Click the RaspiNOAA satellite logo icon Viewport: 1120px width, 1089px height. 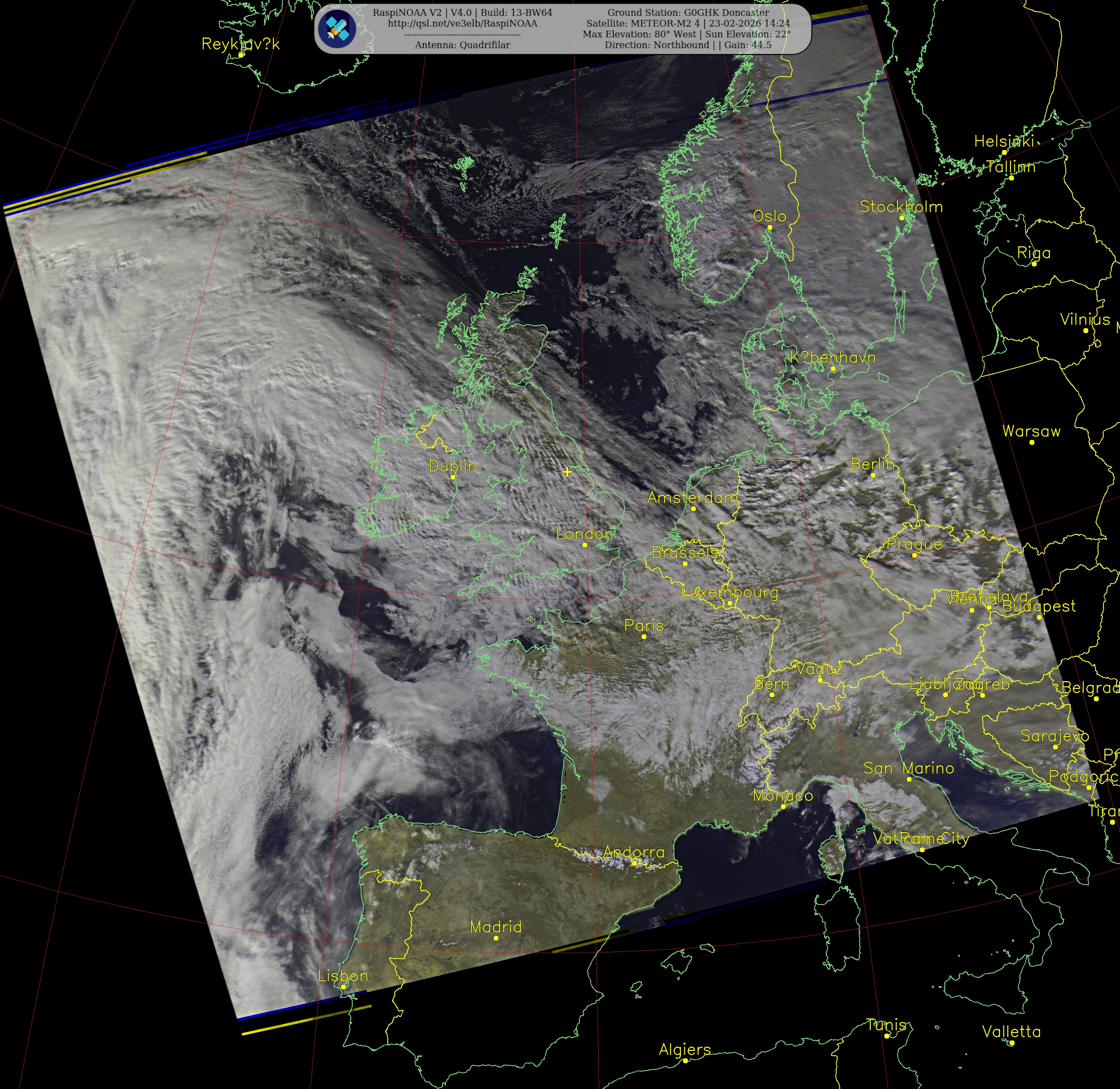(338, 29)
